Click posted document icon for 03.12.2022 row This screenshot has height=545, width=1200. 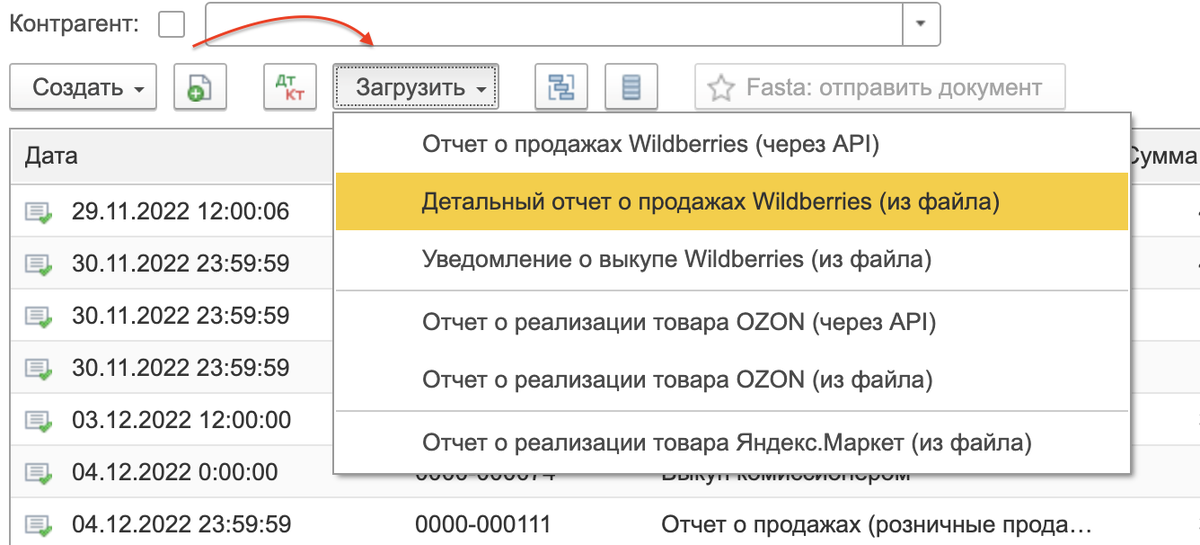[39, 420]
